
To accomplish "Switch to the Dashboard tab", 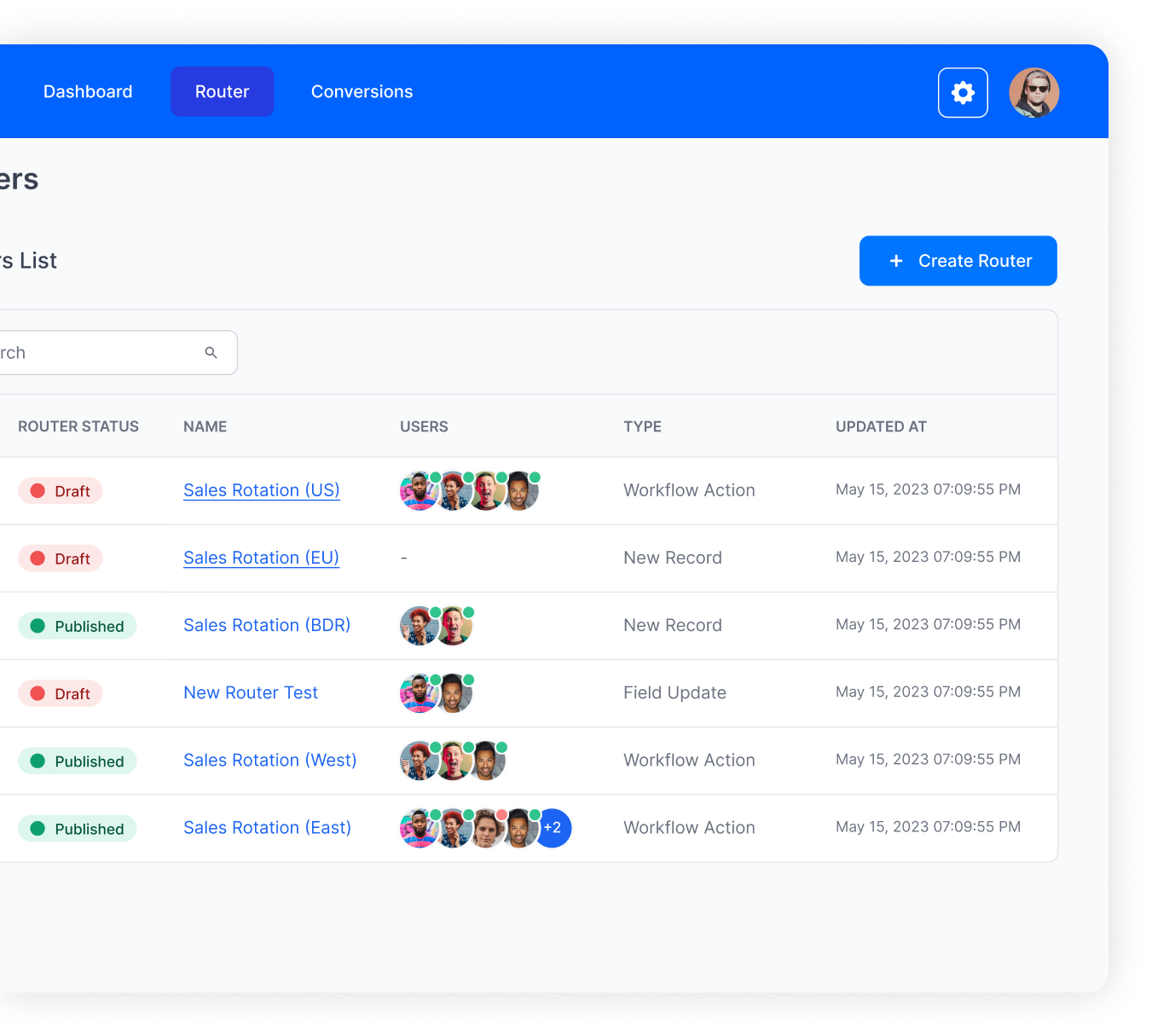I will click(88, 92).
